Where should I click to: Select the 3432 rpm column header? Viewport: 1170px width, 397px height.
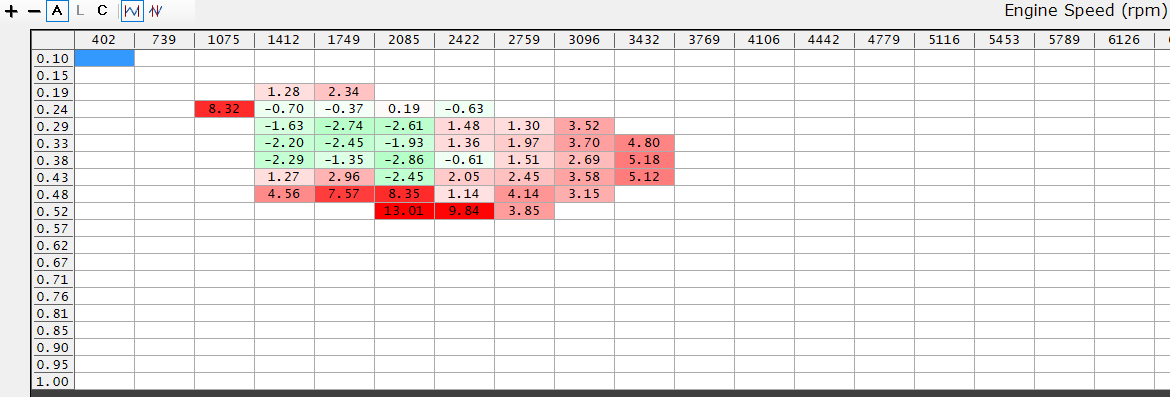click(644, 40)
